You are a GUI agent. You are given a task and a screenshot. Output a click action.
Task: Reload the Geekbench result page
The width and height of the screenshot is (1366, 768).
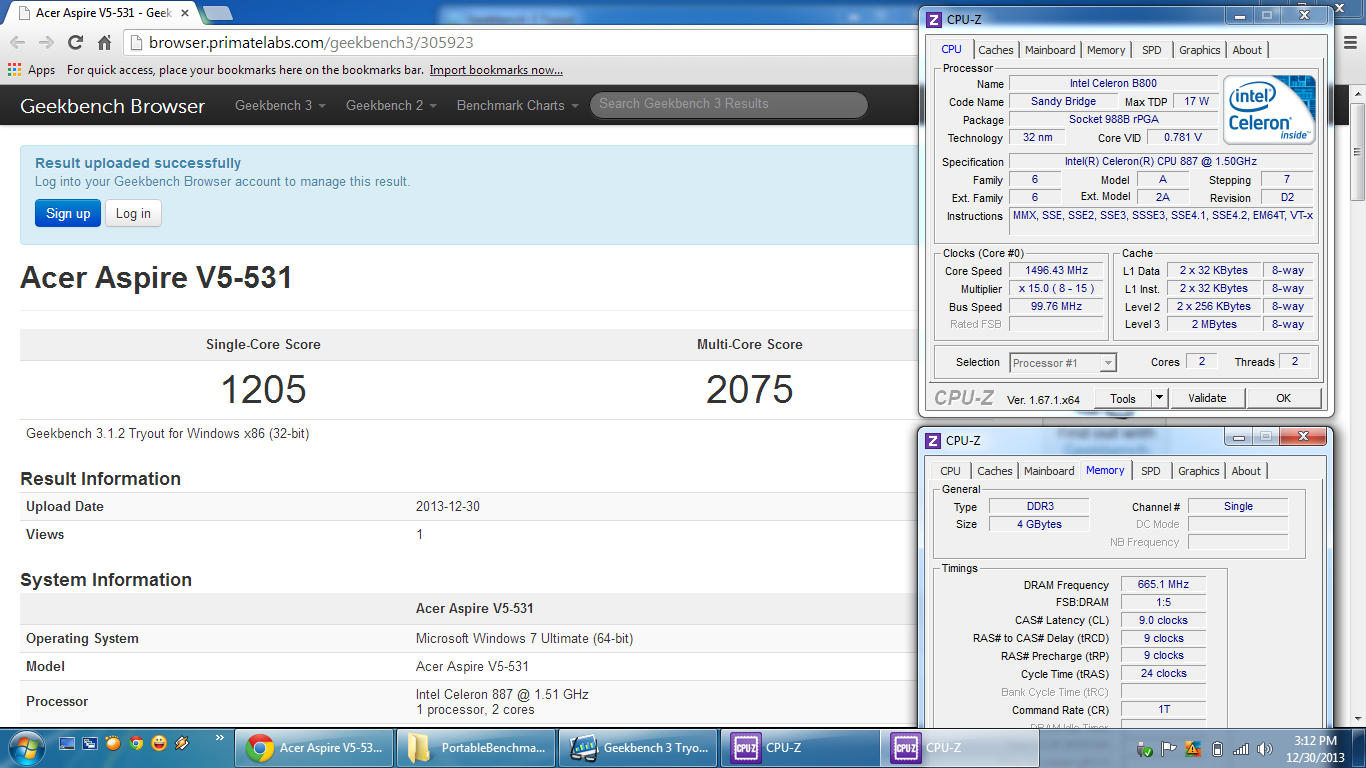point(75,42)
